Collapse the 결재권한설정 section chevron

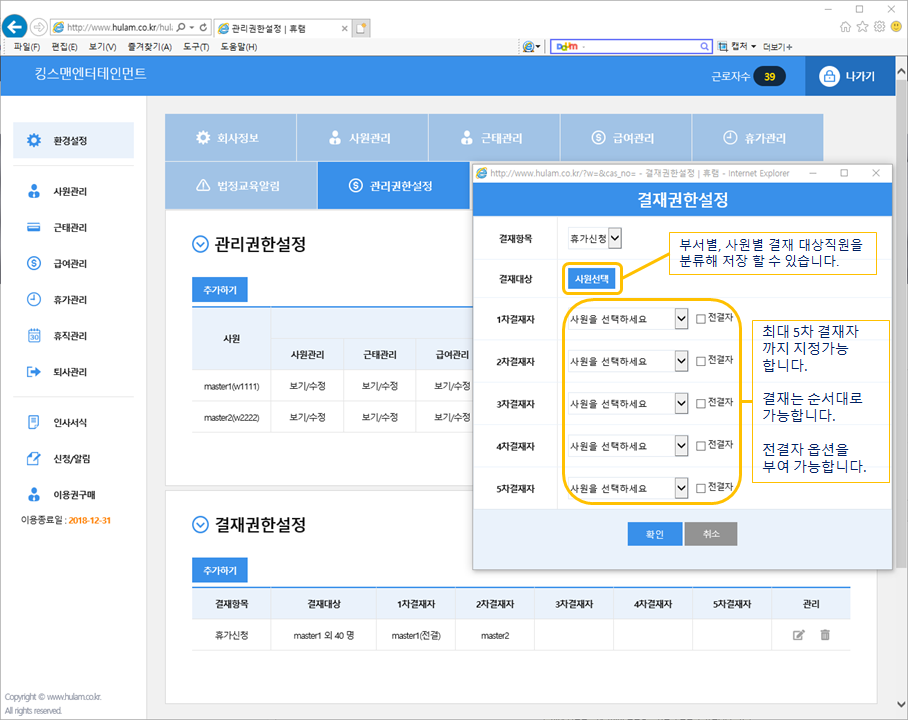click(x=199, y=525)
